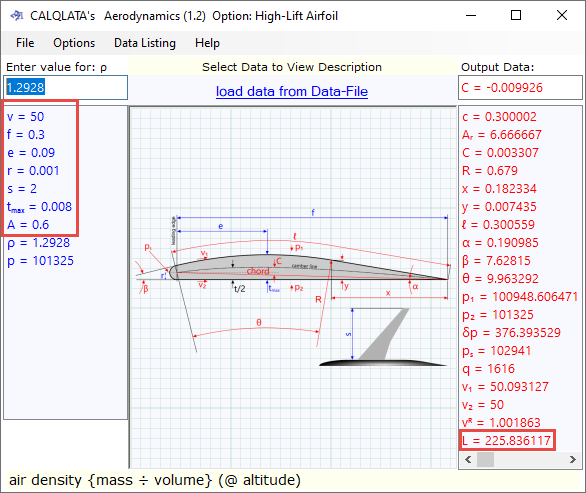586x493 pixels.
Task: Click the output list scroll left arrow
Action: click(x=468, y=459)
